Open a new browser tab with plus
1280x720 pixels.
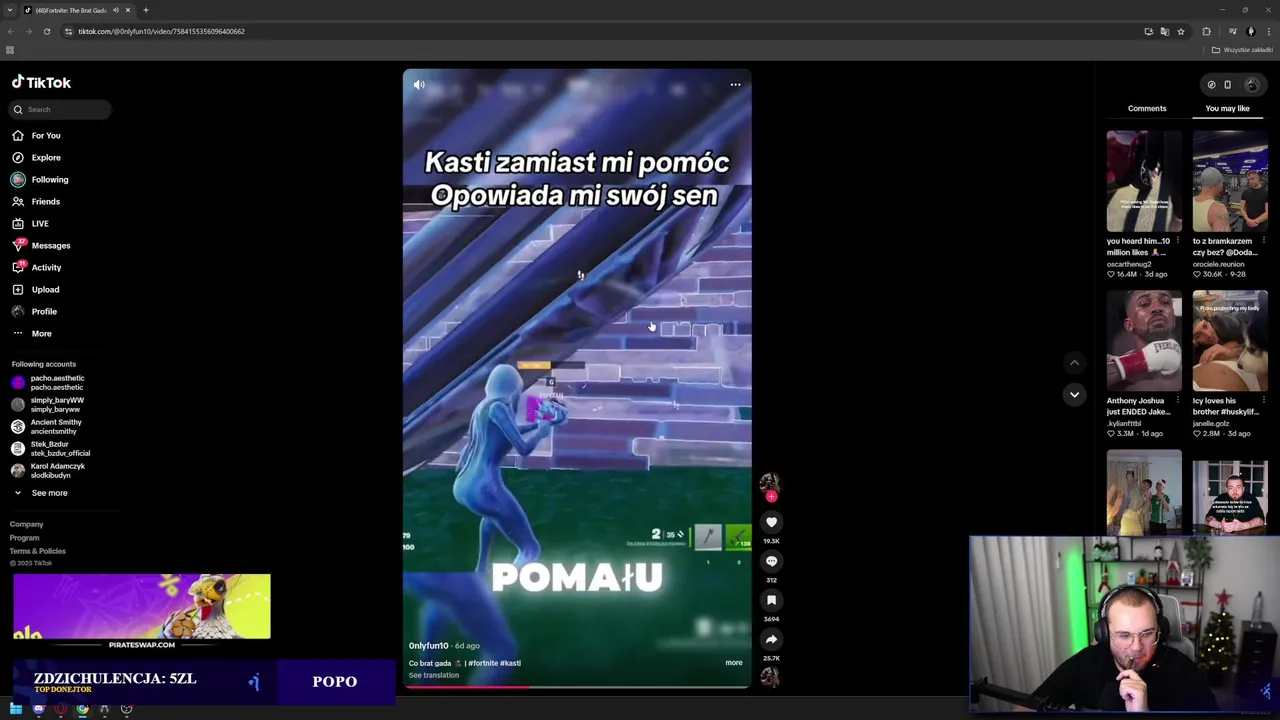pyautogui.click(x=146, y=10)
